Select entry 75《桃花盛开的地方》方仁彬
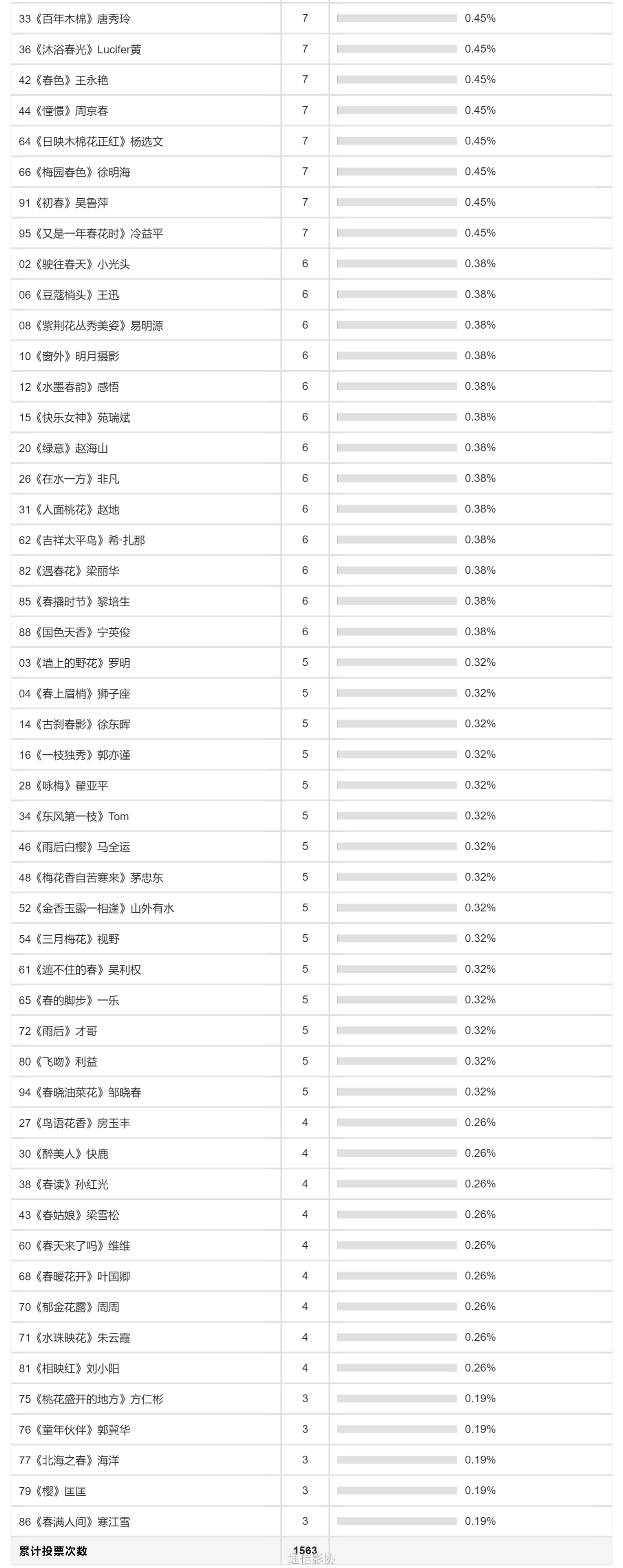The image size is (623, 1568). 91,1399
